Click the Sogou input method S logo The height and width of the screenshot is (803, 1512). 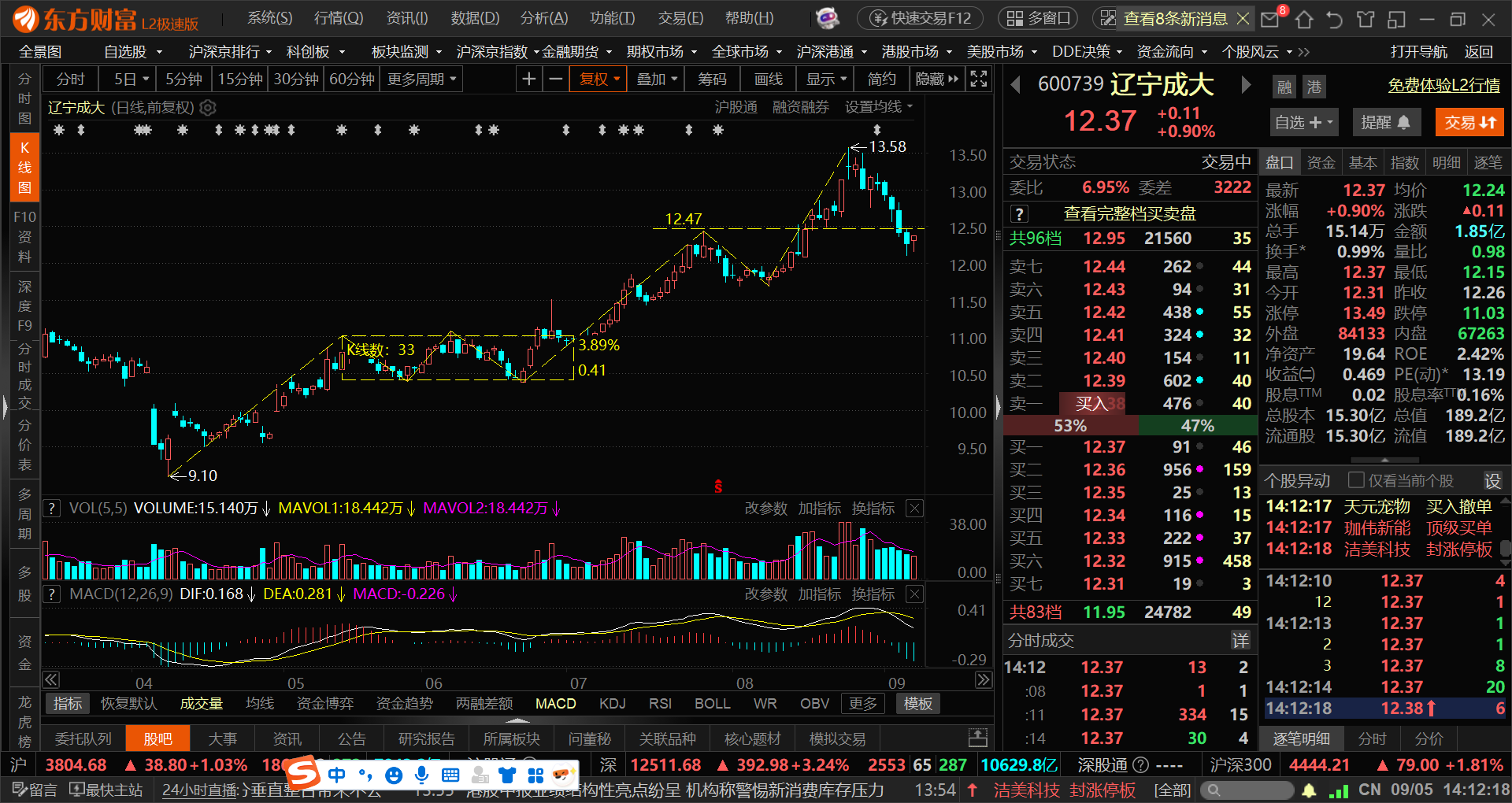click(x=302, y=773)
